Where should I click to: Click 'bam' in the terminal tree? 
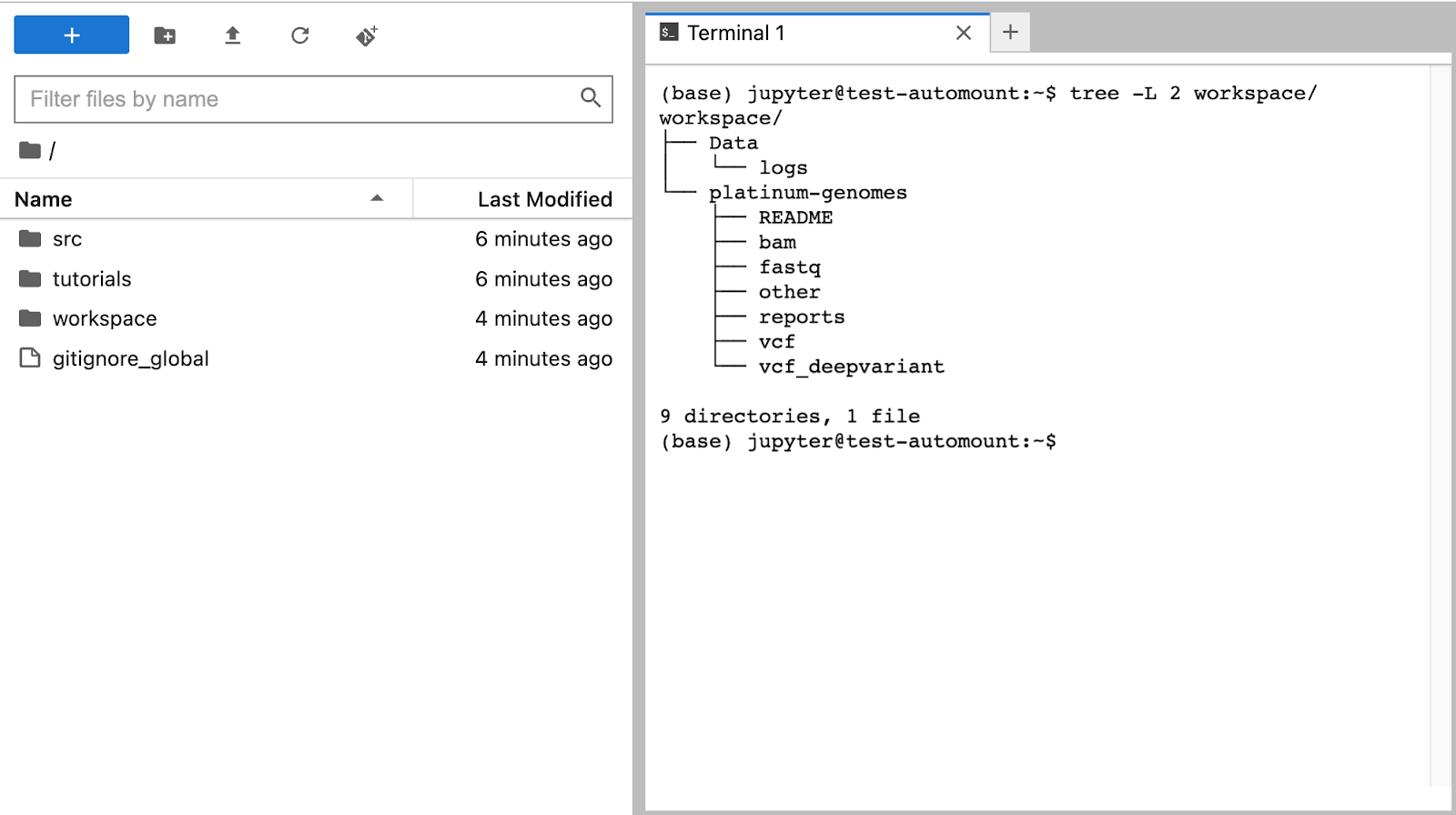pyautogui.click(x=777, y=243)
